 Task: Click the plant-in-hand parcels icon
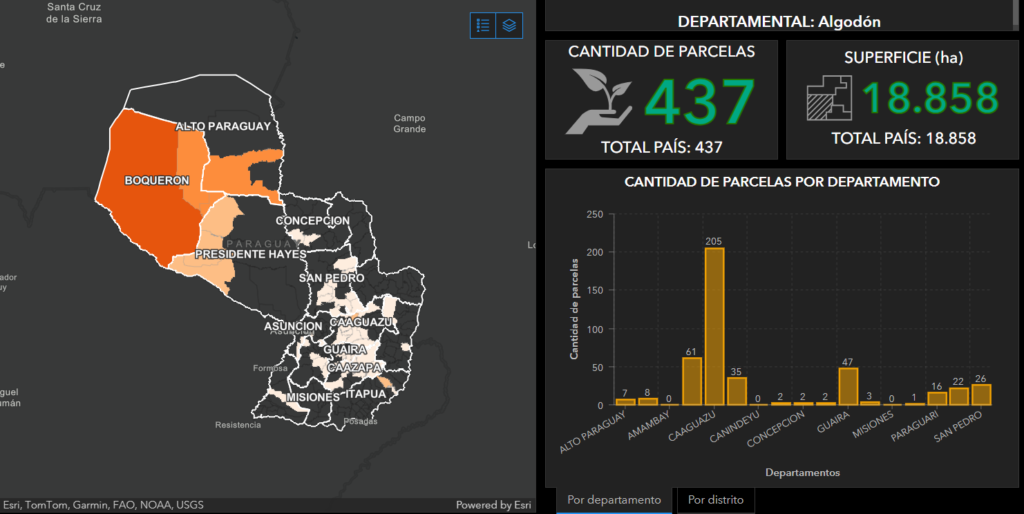pyautogui.click(x=598, y=102)
